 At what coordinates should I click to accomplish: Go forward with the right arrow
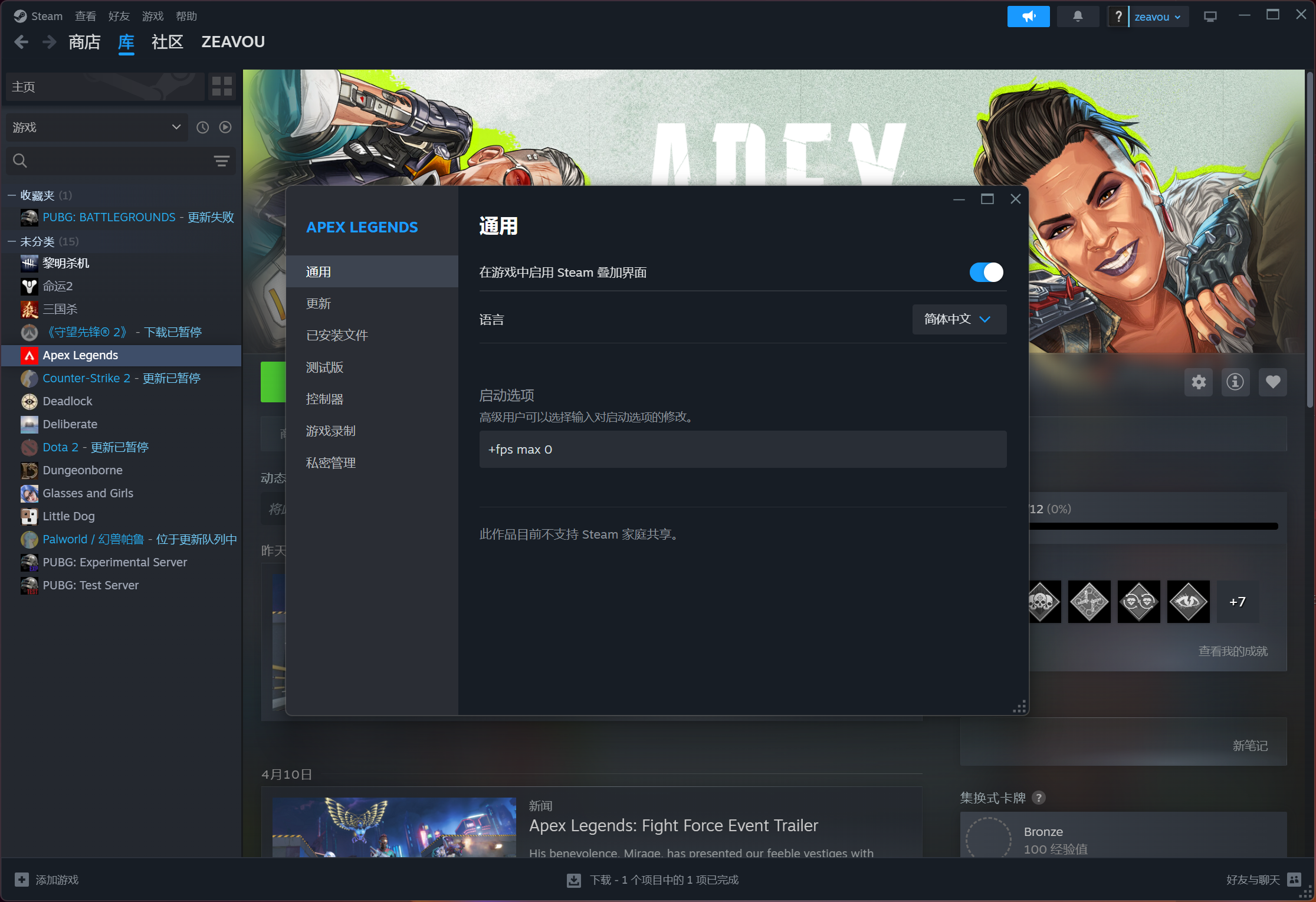click(50, 42)
